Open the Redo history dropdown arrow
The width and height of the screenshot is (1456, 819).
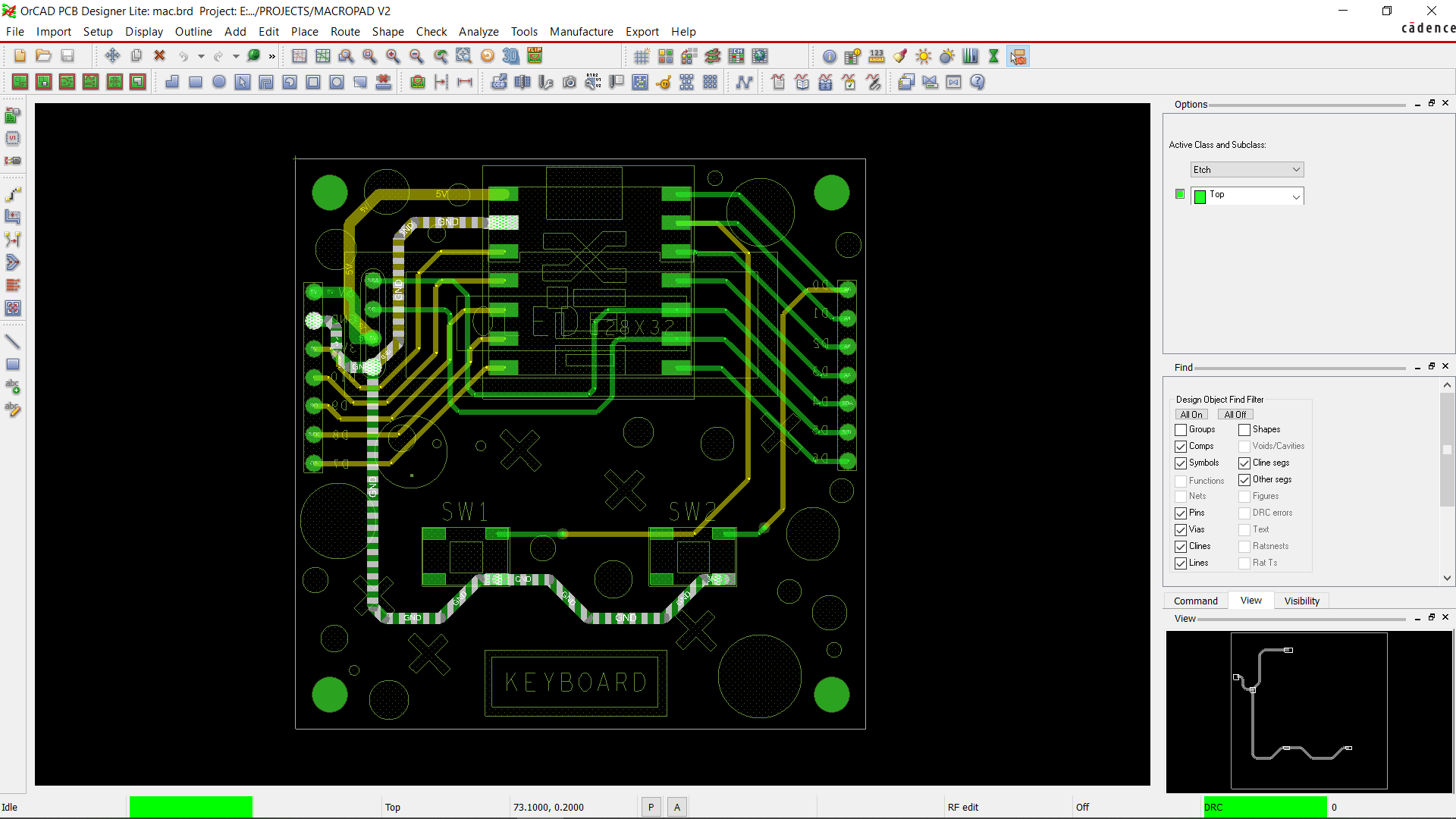click(236, 56)
